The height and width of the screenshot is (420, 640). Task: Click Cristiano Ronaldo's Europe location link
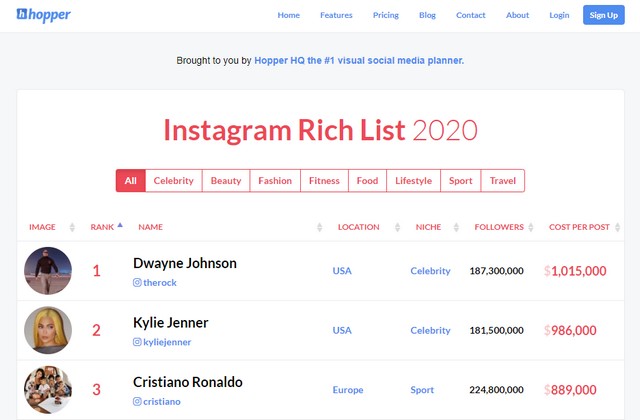point(348,390)
